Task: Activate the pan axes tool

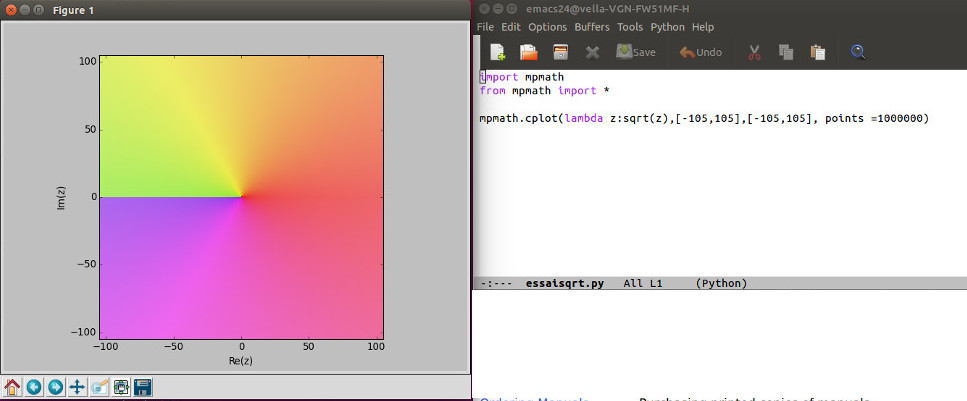Action: click(x=77, y=387)
